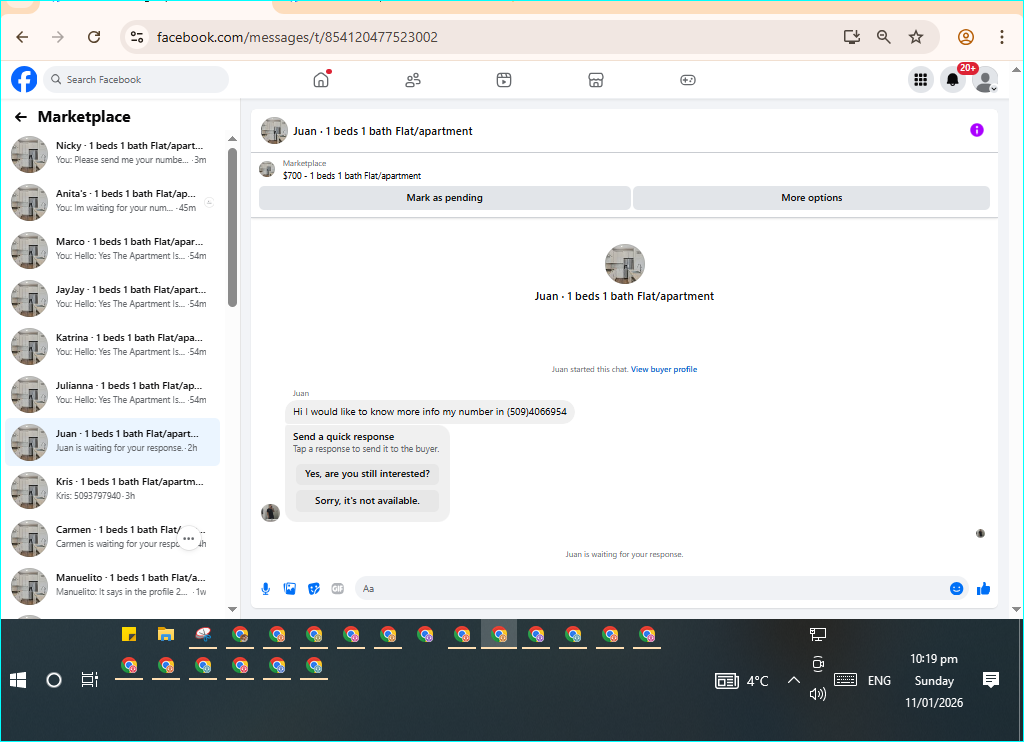Image resolution: width=1024 pixels, height=742 pixels.
Task: Open the Windows Start button
Action: (x=18, y=680)
